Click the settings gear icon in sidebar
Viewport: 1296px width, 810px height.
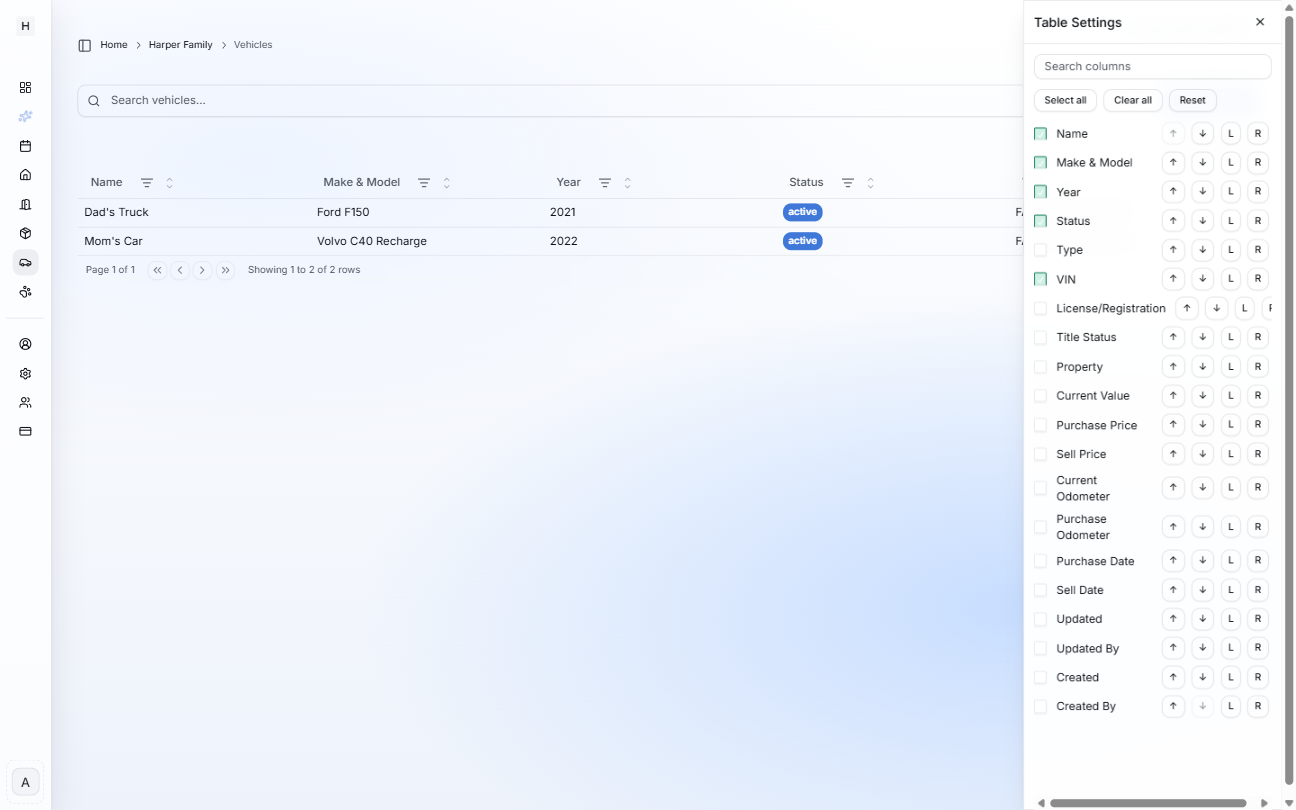click(25, 373)
